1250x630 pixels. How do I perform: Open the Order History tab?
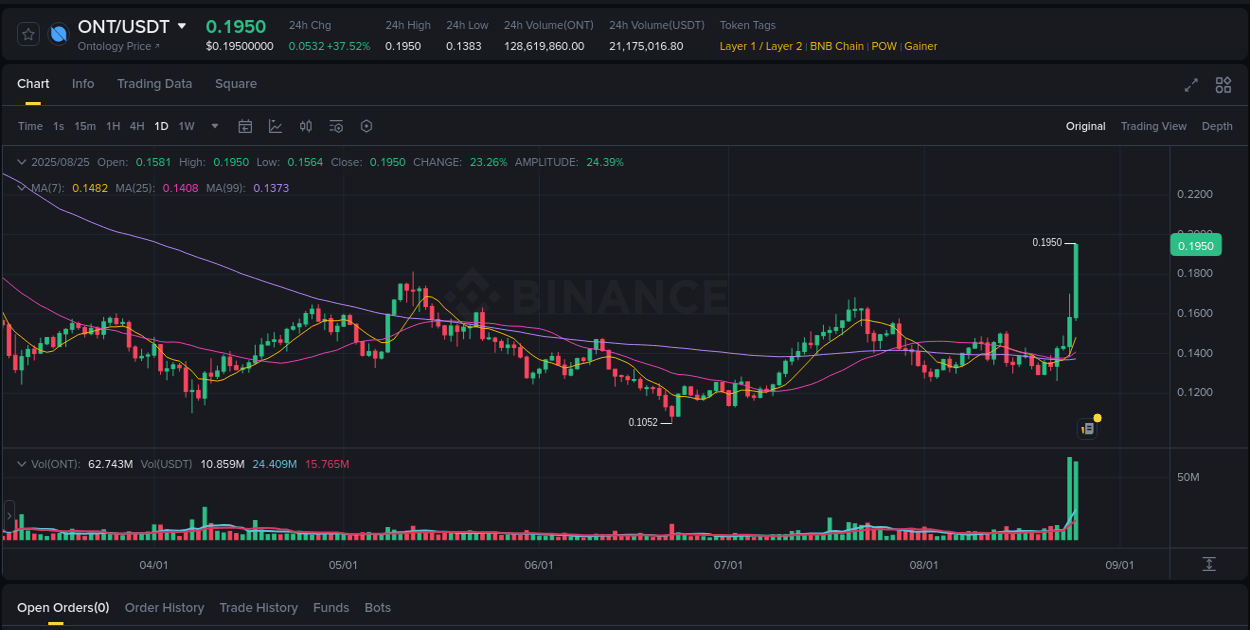(164, 607)
